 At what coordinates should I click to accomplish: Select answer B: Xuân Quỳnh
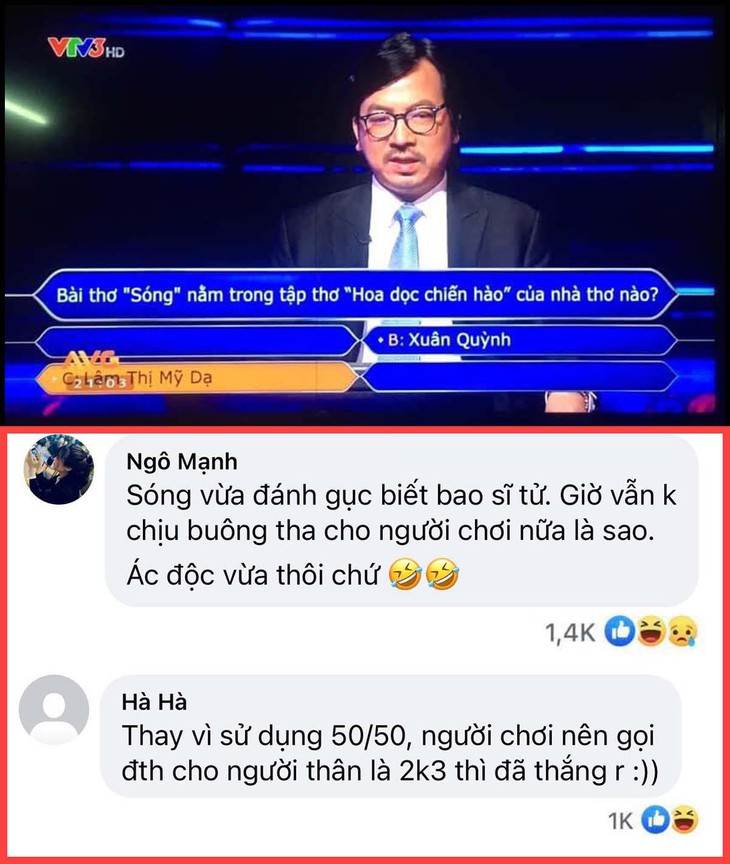[x=519, y=341]
